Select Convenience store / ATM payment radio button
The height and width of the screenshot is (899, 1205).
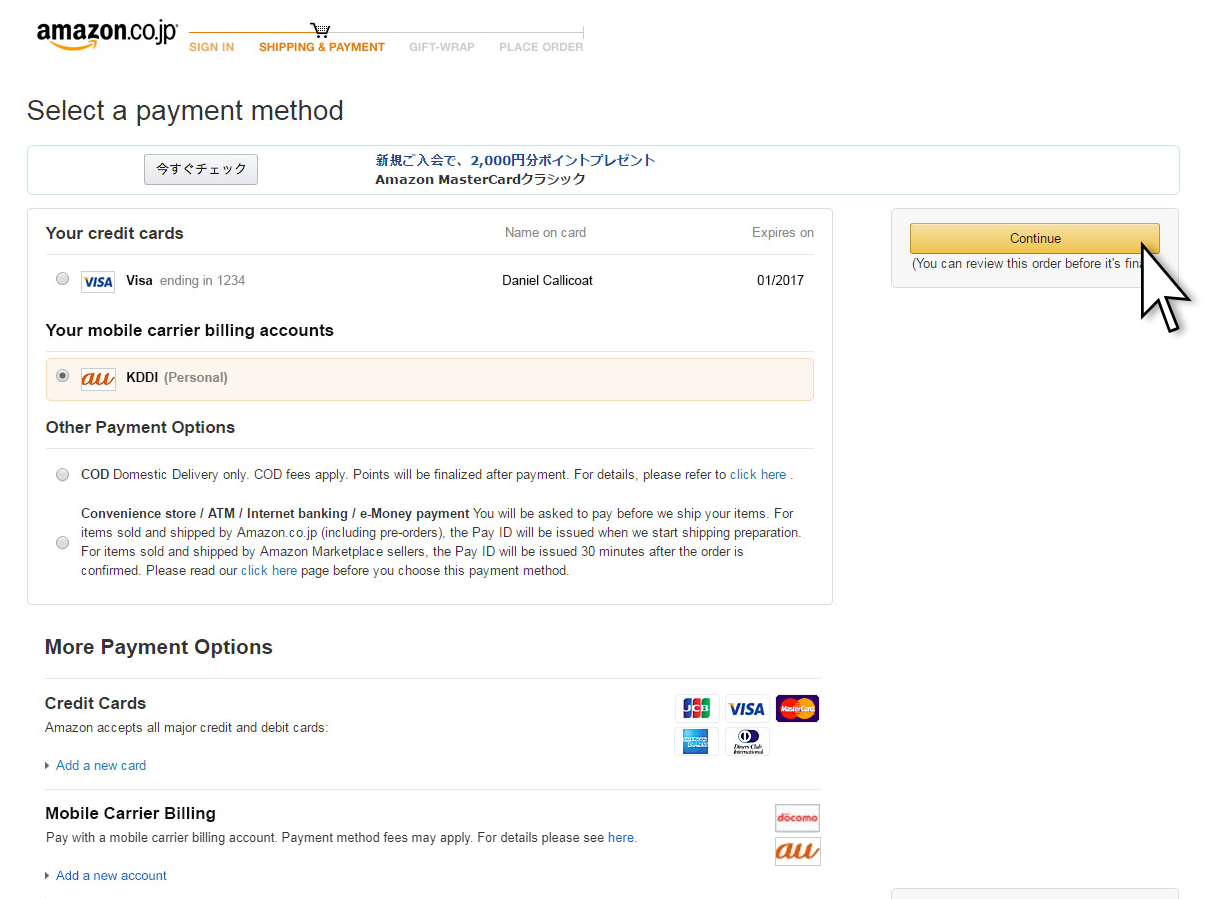pyautogui.click(x=63, y=542)
